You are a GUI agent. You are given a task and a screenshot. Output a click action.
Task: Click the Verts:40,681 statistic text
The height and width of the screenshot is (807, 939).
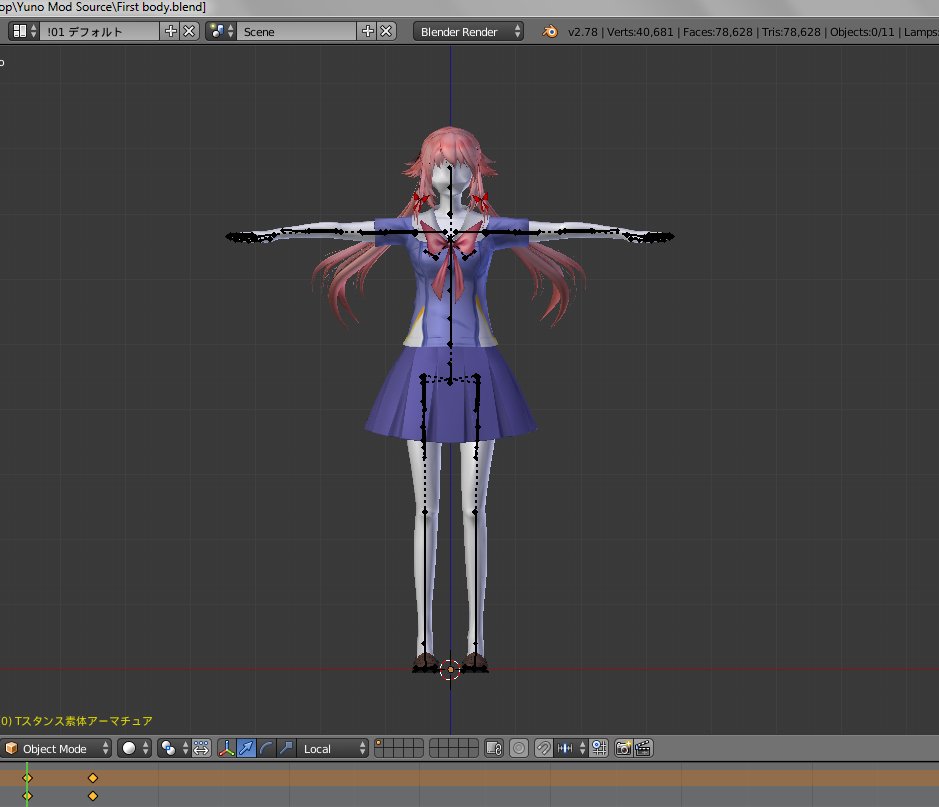(640, 32)
